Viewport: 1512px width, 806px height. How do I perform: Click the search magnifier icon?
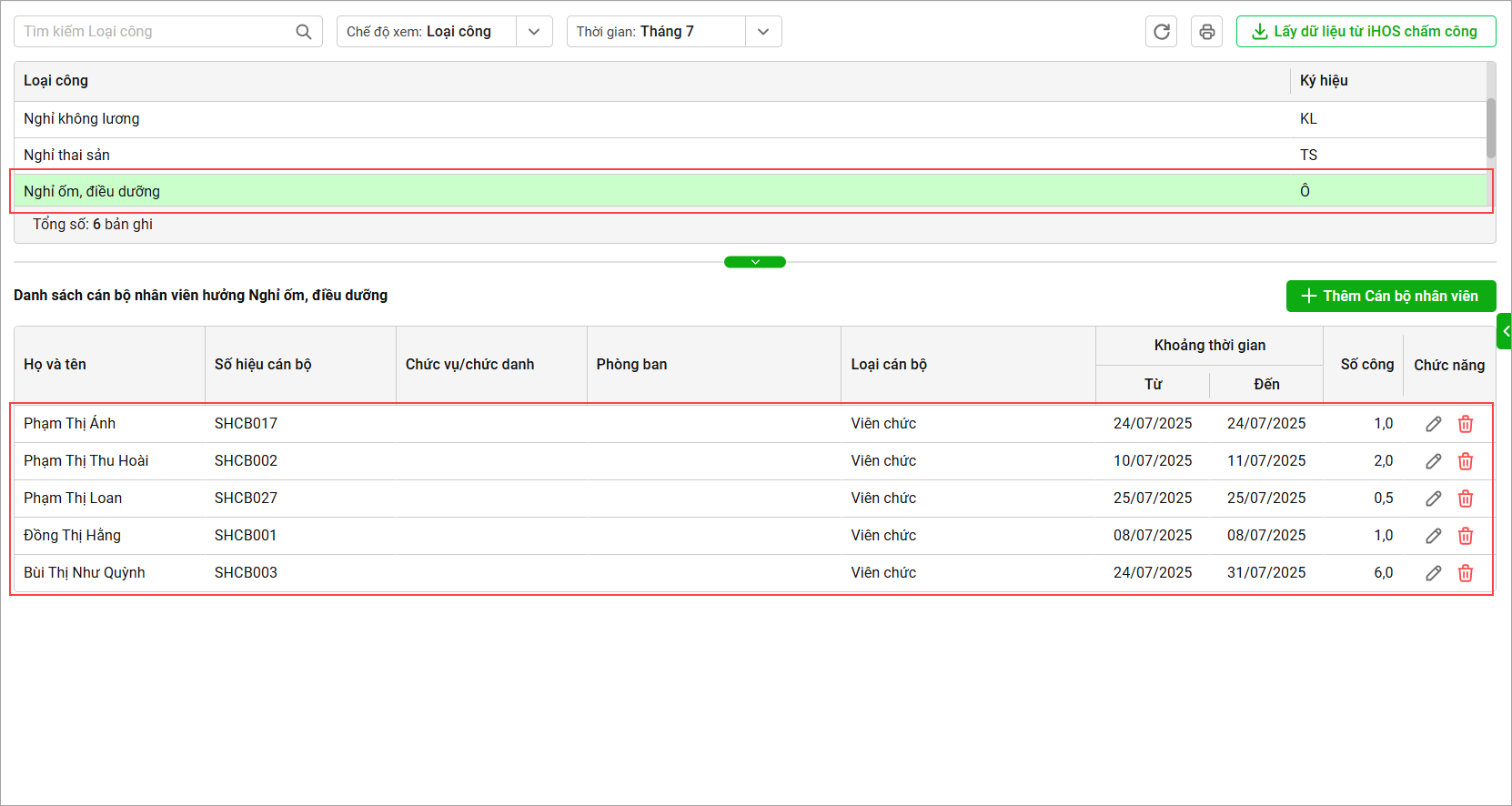304,32
